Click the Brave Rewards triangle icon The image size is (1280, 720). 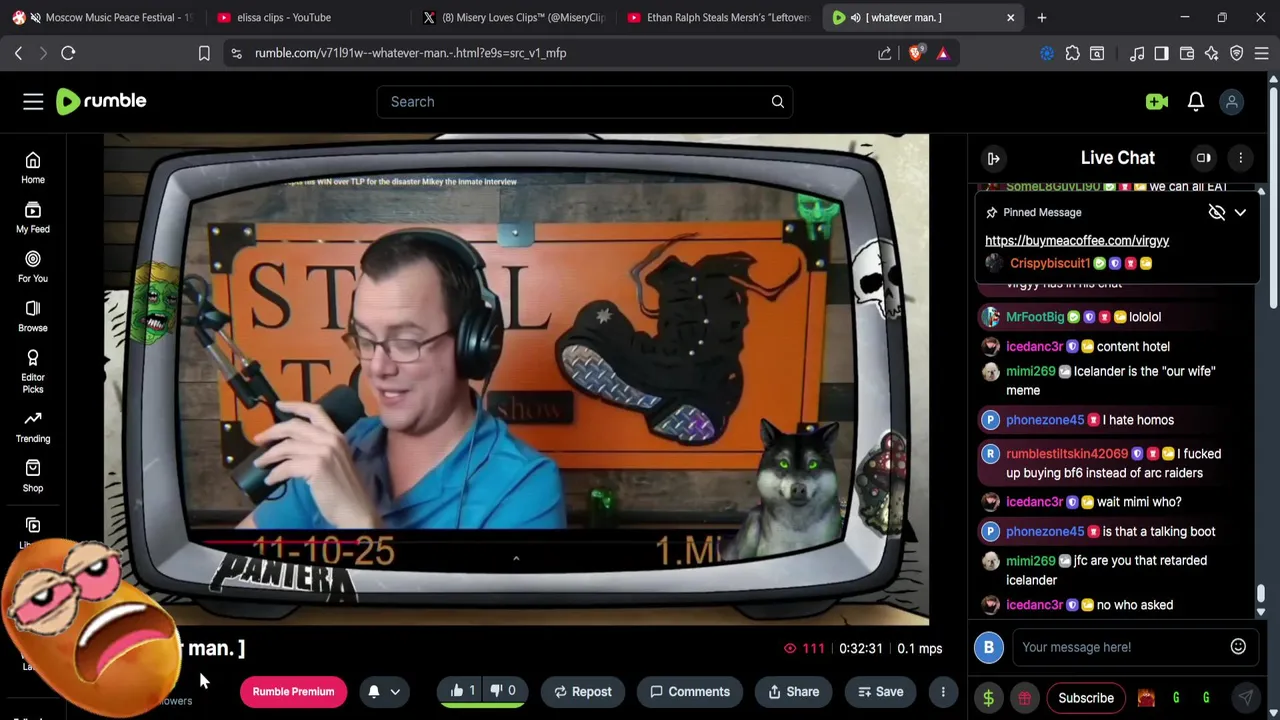click(x=942, y=53)
